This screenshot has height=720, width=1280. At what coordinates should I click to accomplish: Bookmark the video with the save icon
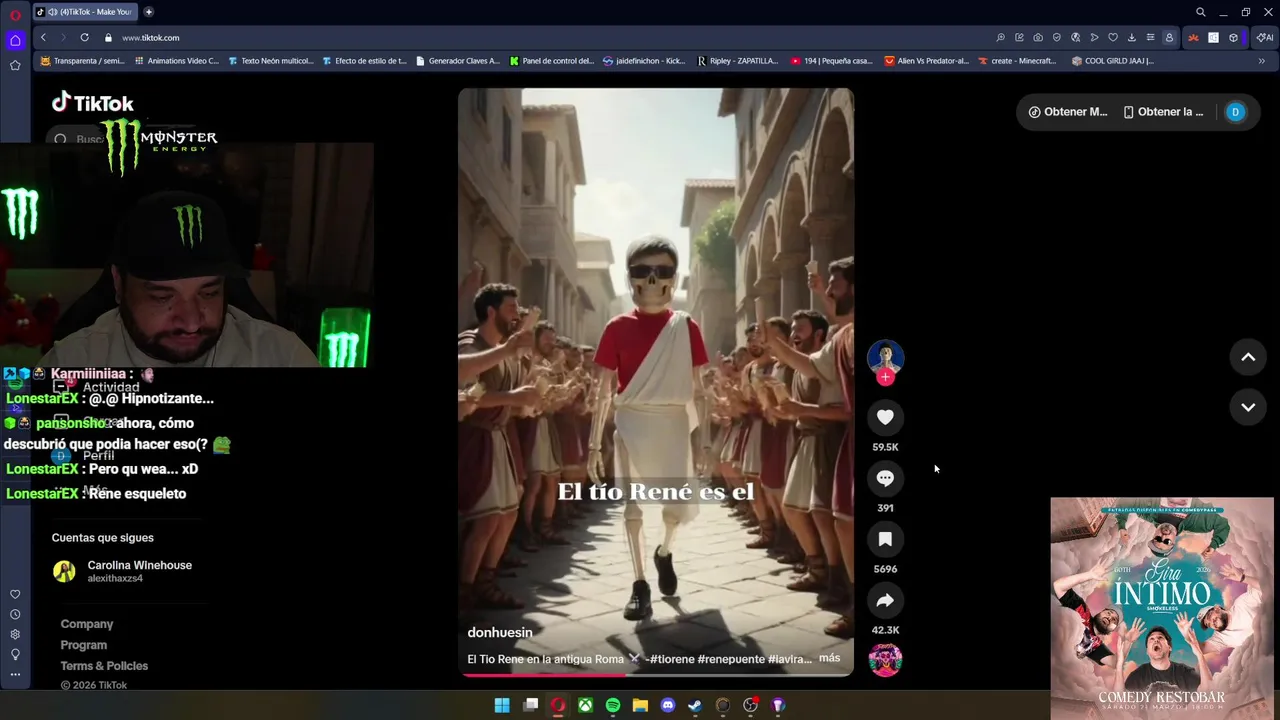(885, 539)
